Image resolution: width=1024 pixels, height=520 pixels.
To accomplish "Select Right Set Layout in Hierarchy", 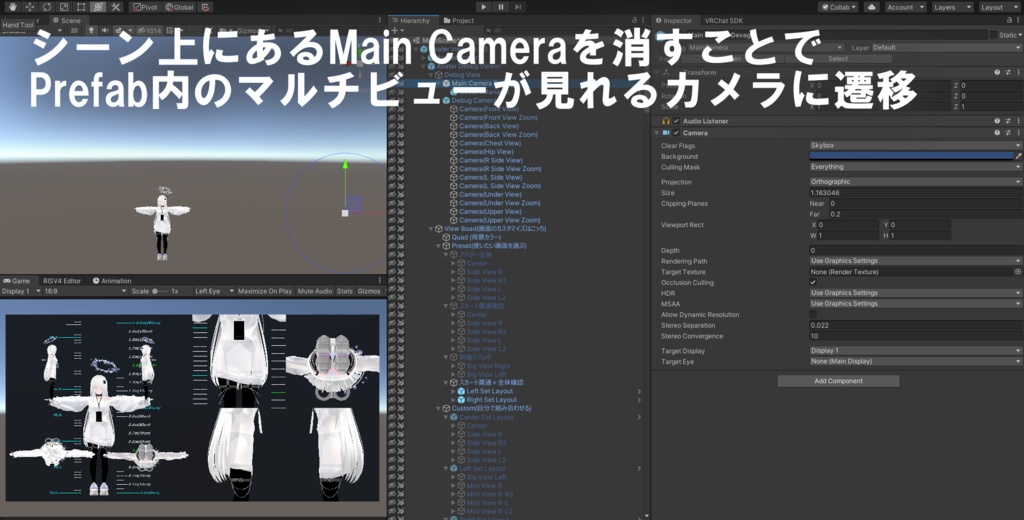I will (x=491, y=400).
